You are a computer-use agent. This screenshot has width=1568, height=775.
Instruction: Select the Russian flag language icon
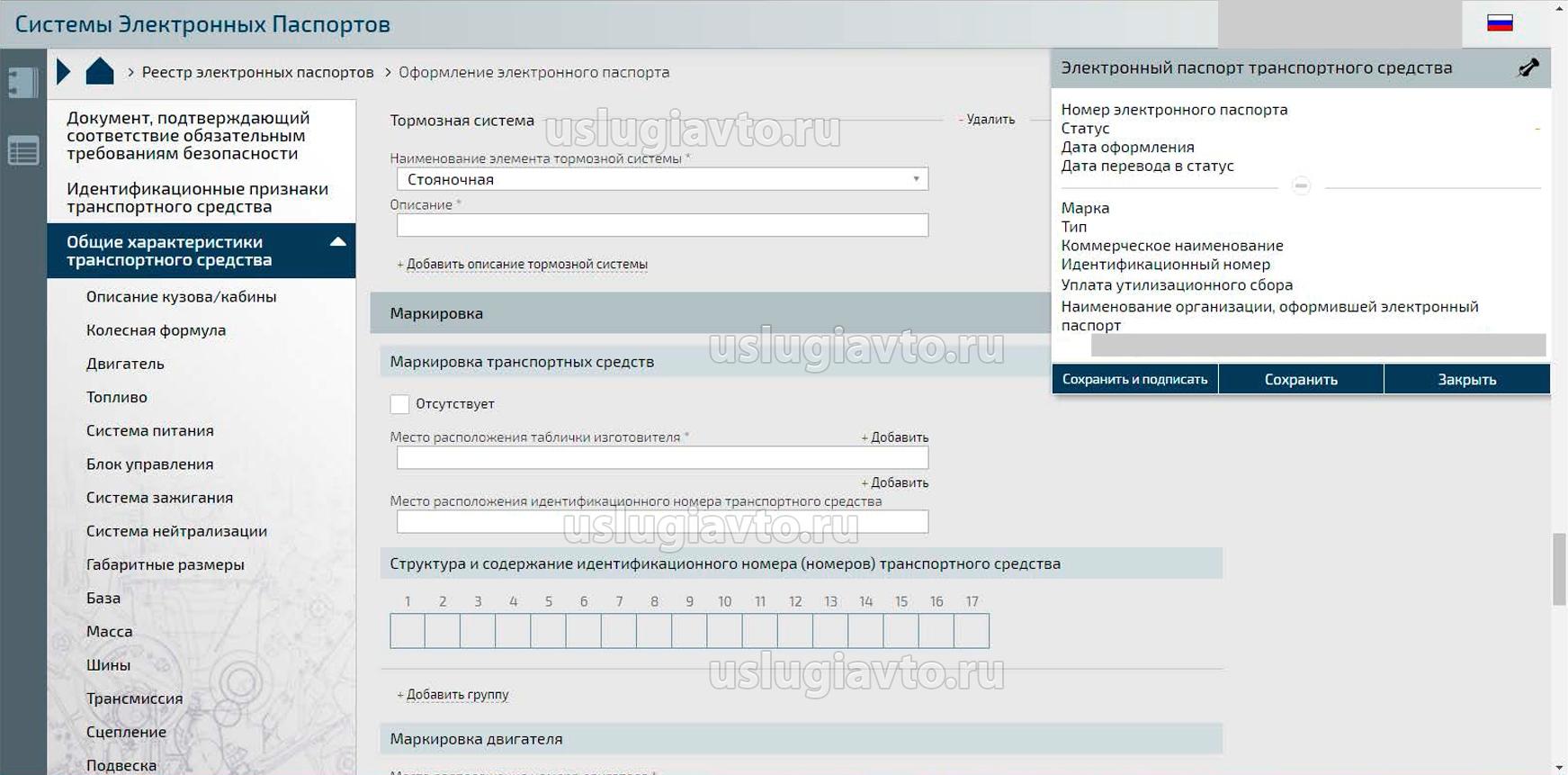1500,23
